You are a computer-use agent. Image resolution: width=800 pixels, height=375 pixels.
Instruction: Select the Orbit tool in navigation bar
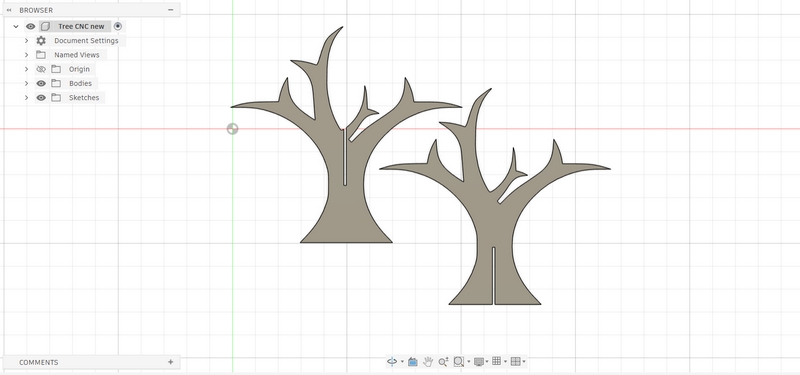click(x=392, y=361)
